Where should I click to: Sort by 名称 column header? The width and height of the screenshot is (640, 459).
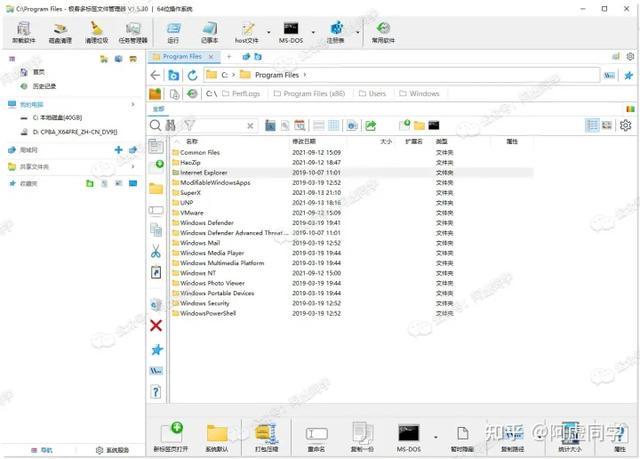point(191,142)
